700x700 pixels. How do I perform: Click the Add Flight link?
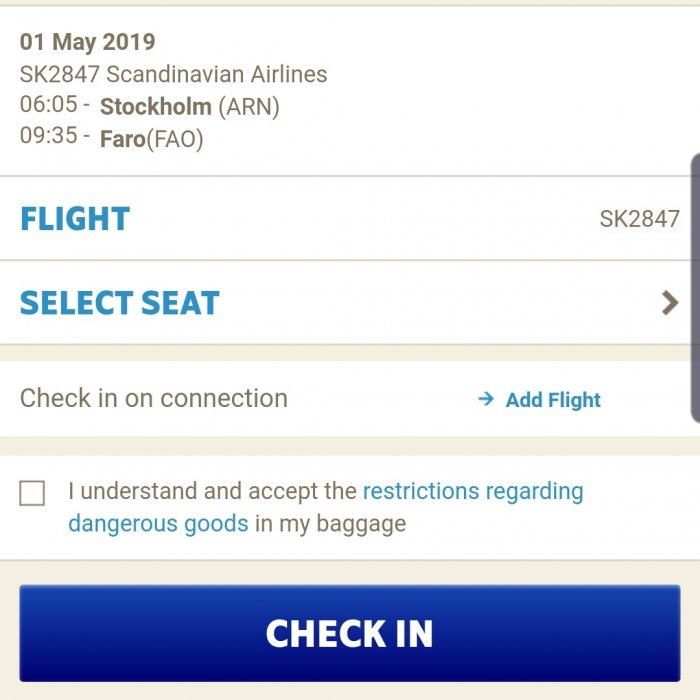coord(553,400)
